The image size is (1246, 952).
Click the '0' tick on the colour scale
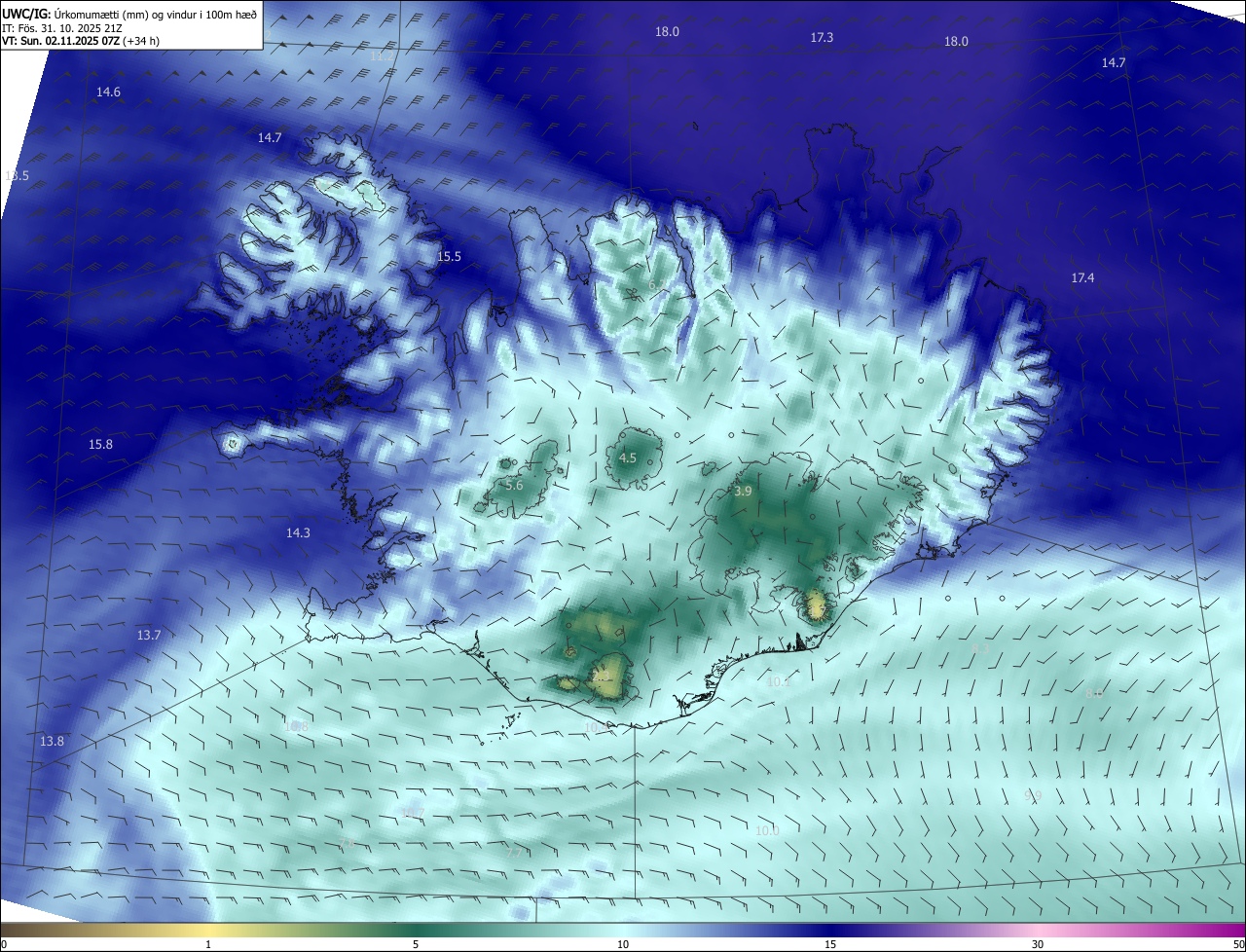(x=4, y=945)
